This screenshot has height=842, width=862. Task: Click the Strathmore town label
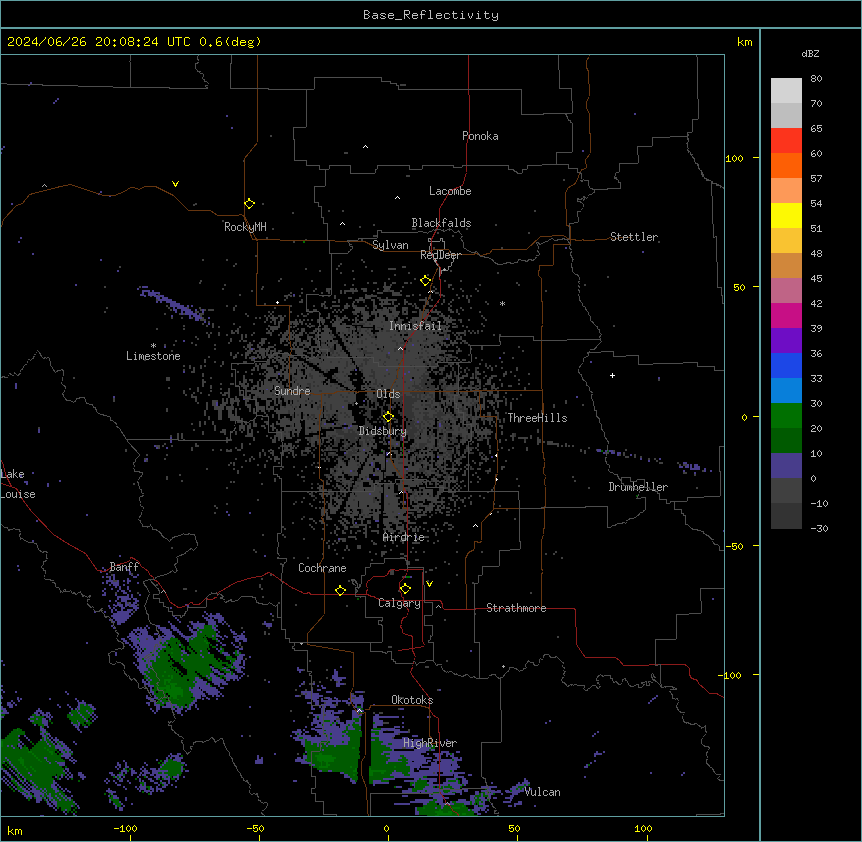tap(516, 608)
